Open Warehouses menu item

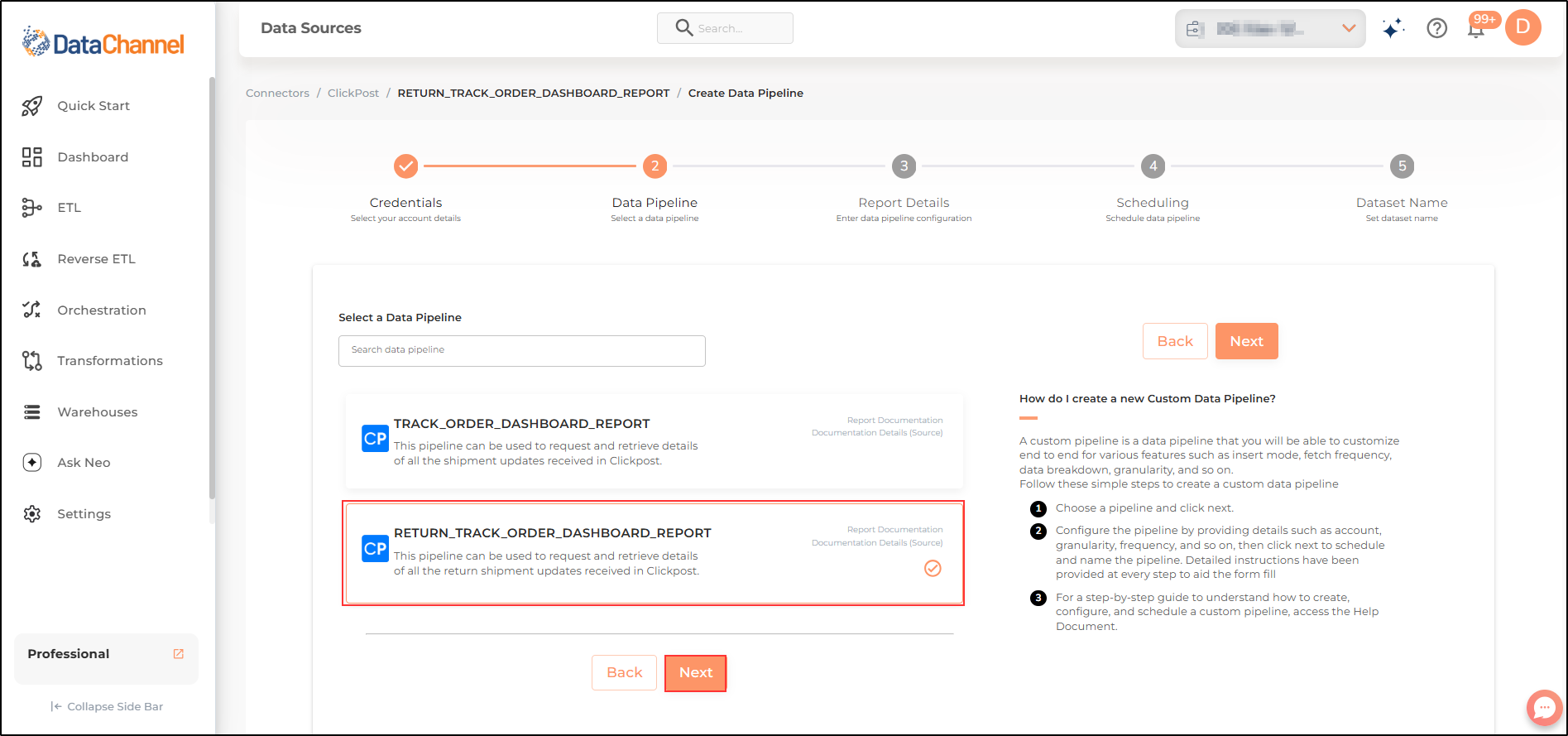(x=98, y=412)
